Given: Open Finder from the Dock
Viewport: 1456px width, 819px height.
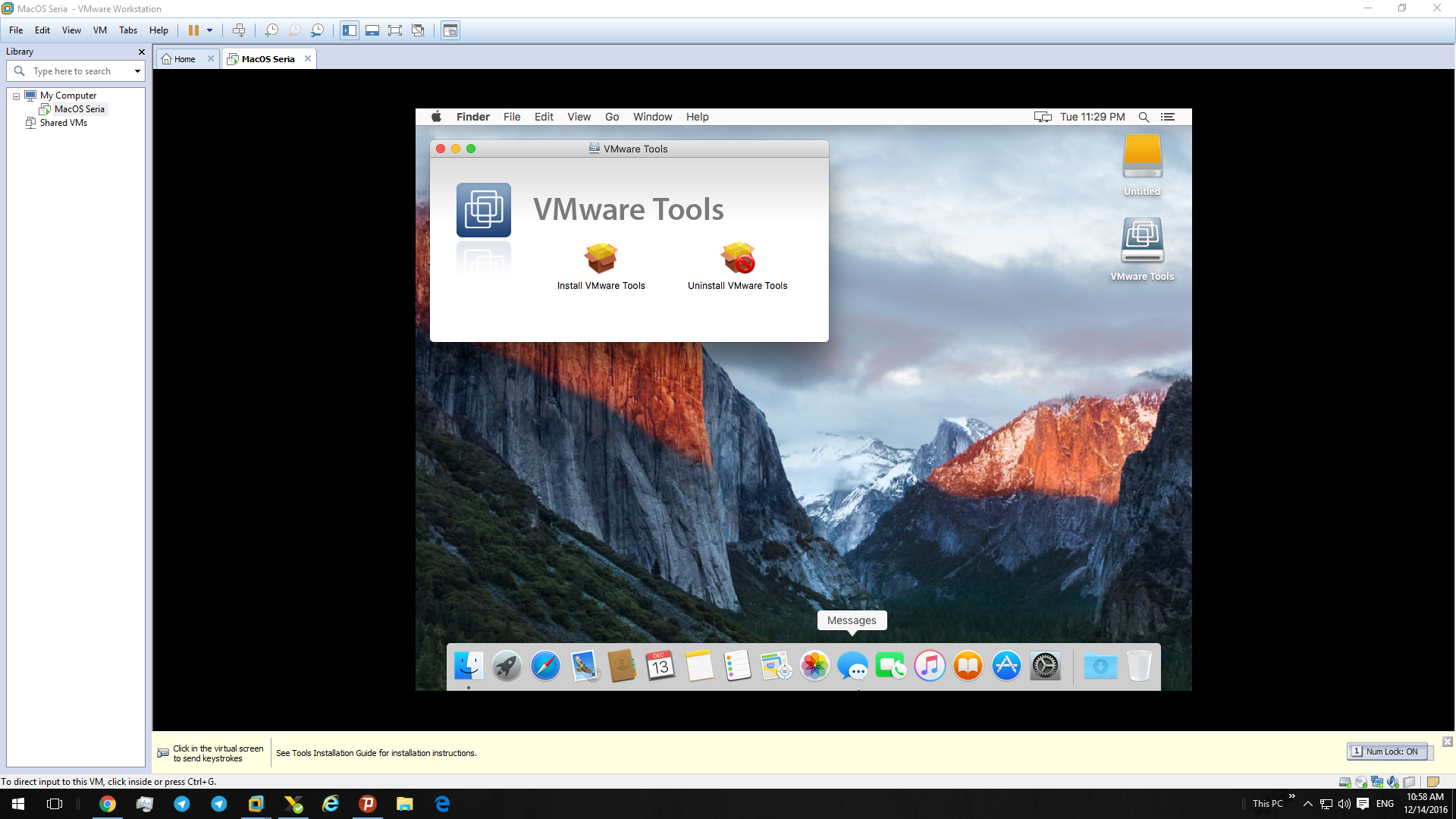Looking at the screenshot, I should tap(469, 666).
